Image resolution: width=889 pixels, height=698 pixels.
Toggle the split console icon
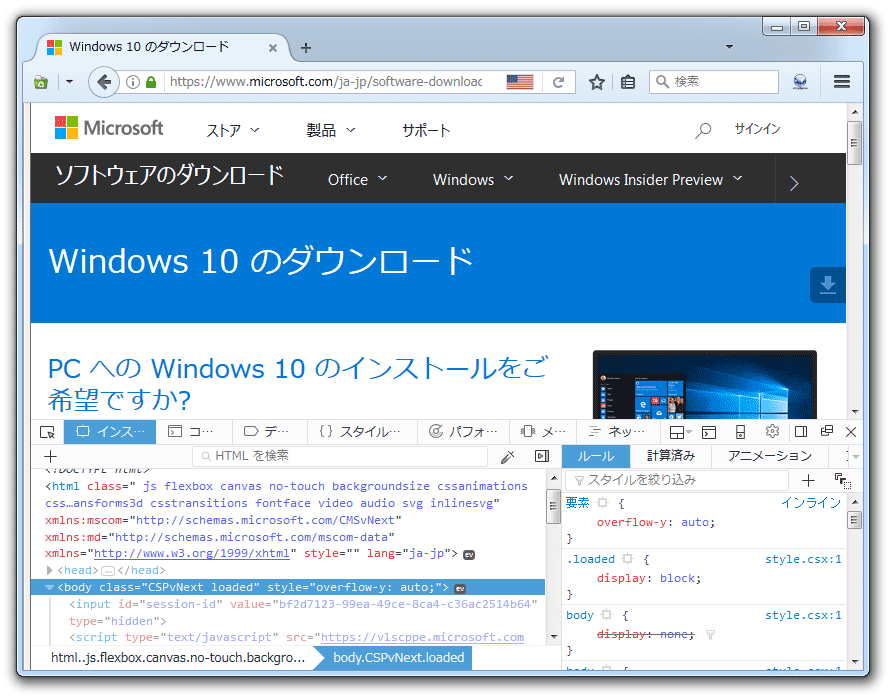(x=709, y=433)
